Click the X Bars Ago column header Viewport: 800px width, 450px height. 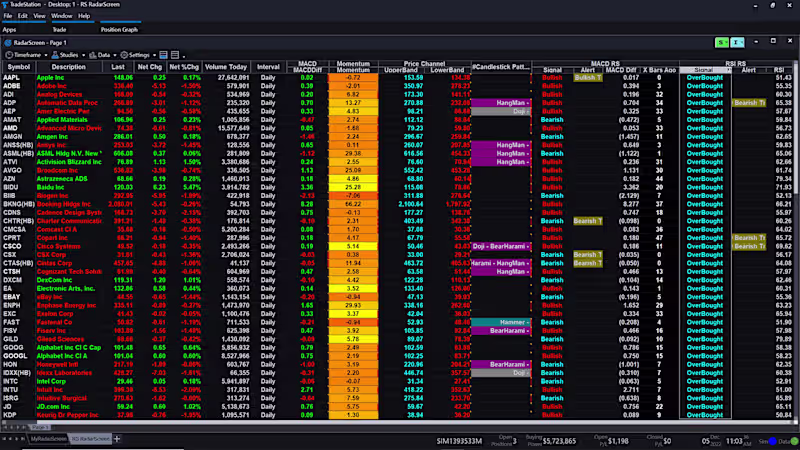click(659, 70)
